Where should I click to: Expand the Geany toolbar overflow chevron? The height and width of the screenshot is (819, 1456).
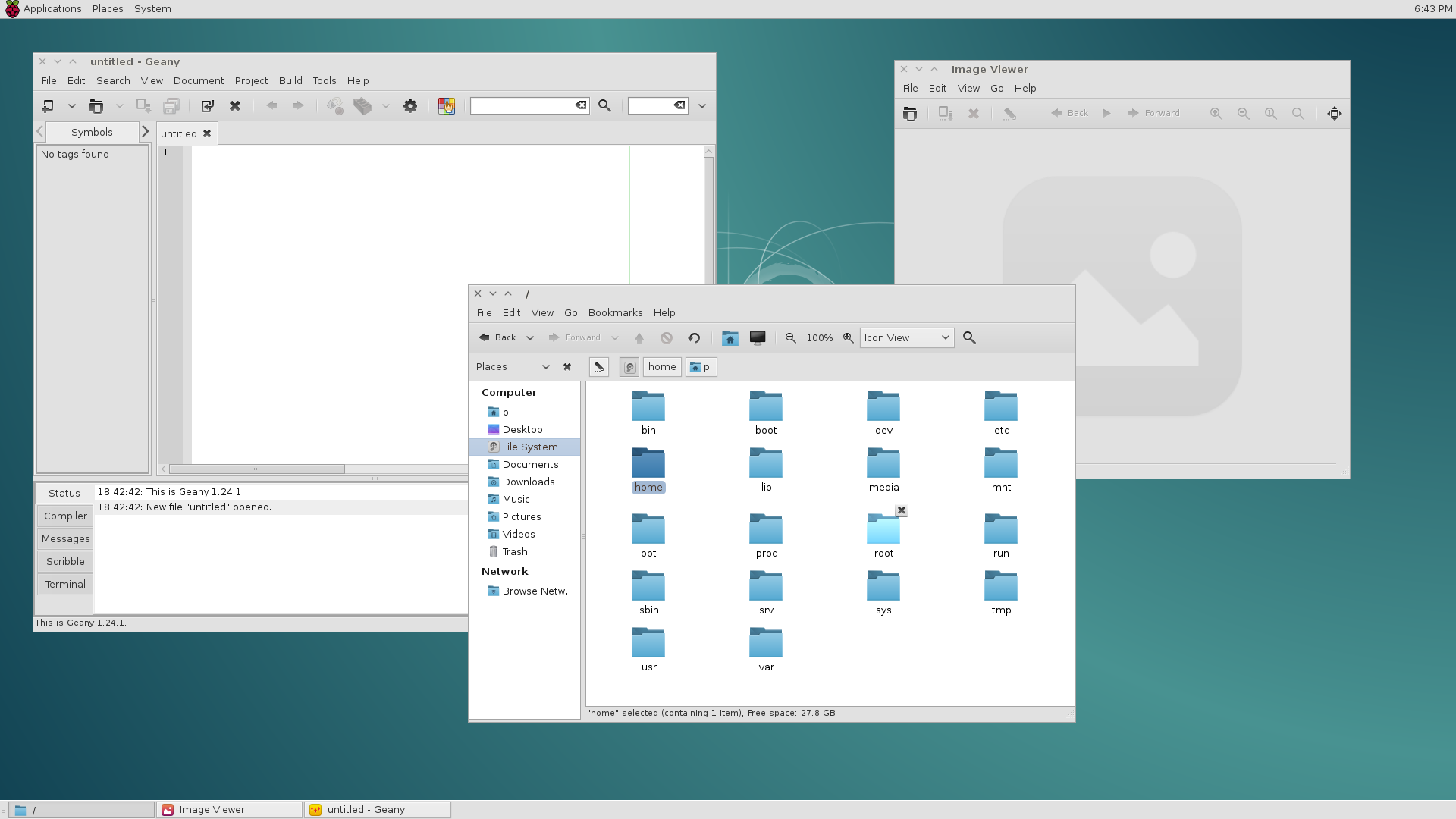tap(702, 106)
